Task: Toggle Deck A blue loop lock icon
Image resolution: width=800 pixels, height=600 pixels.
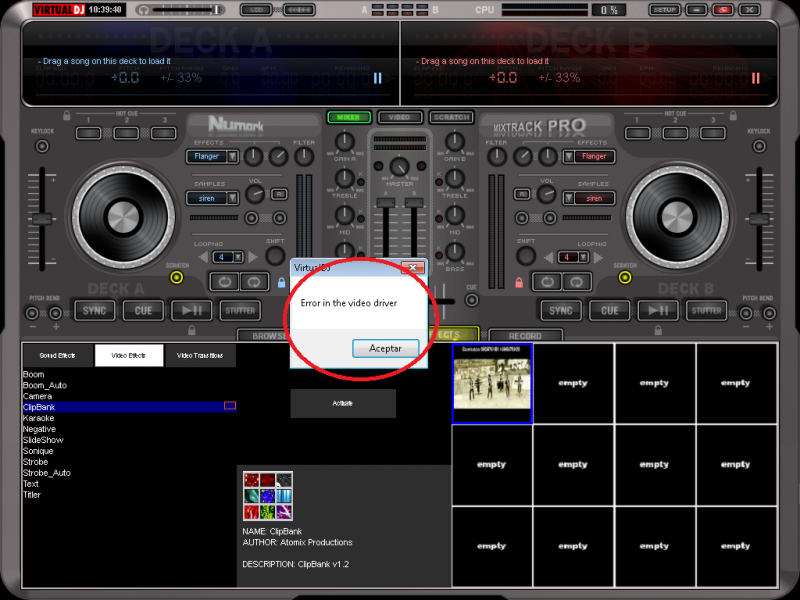Action: 281,282
